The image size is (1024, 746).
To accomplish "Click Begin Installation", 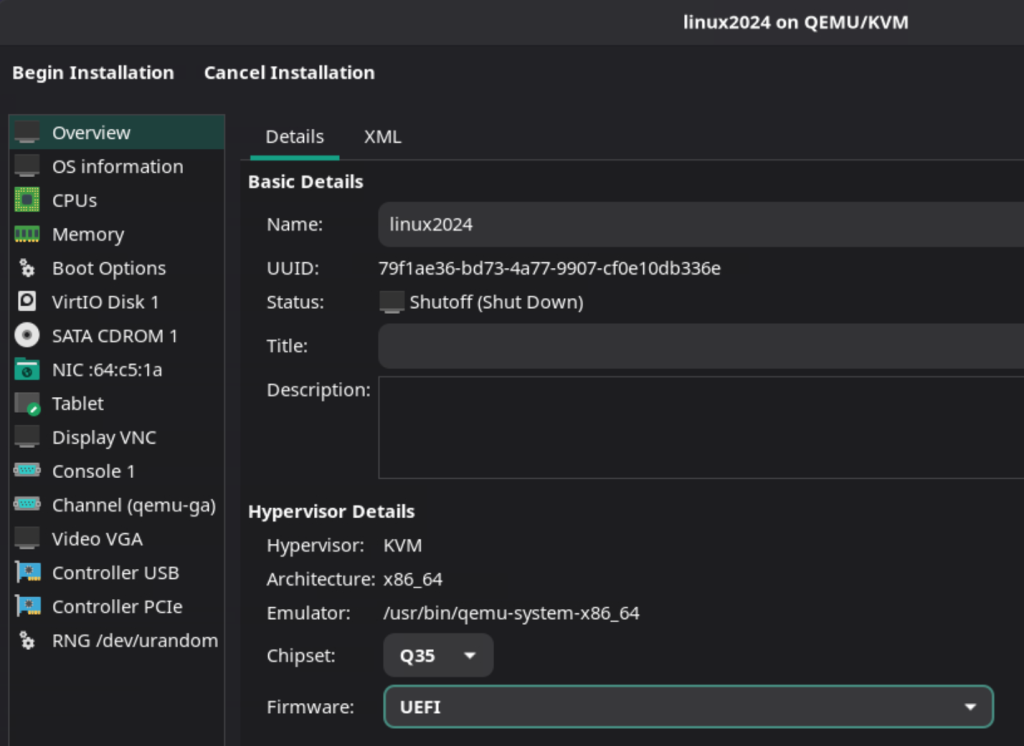I will pyautogui.click(x=93, y=73).
